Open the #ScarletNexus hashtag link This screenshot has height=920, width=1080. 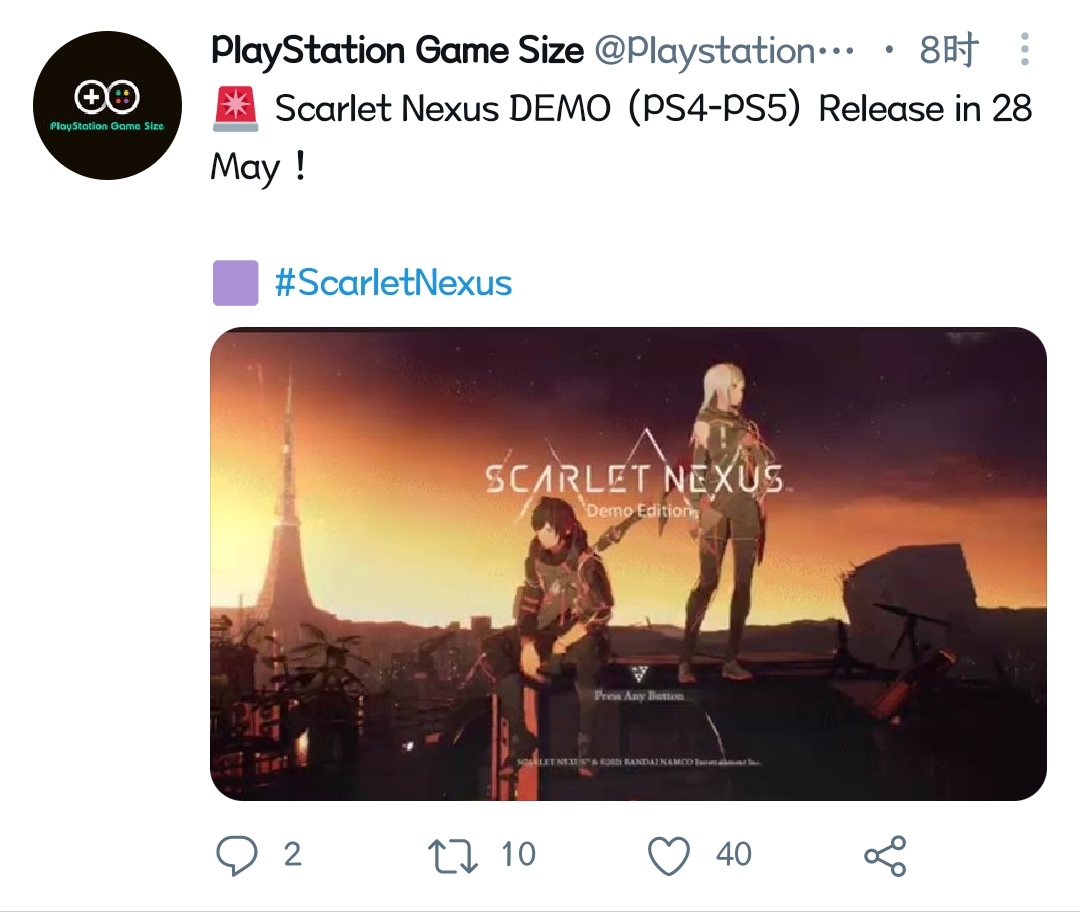coord(393,283)
